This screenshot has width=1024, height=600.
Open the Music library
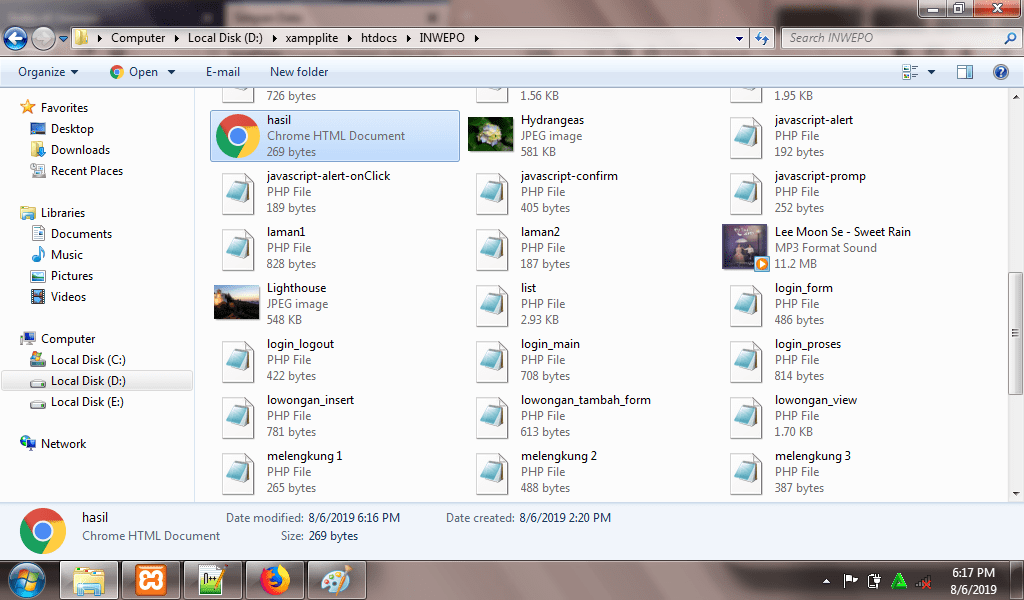point(67,255)
